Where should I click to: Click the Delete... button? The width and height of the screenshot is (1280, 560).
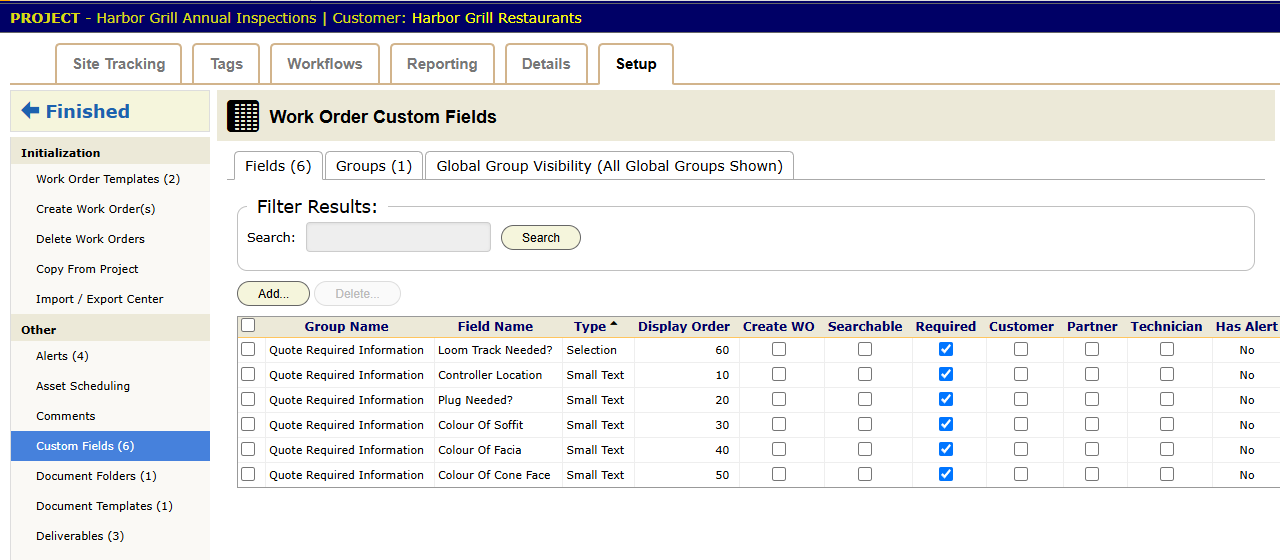(x=357, y=293)
